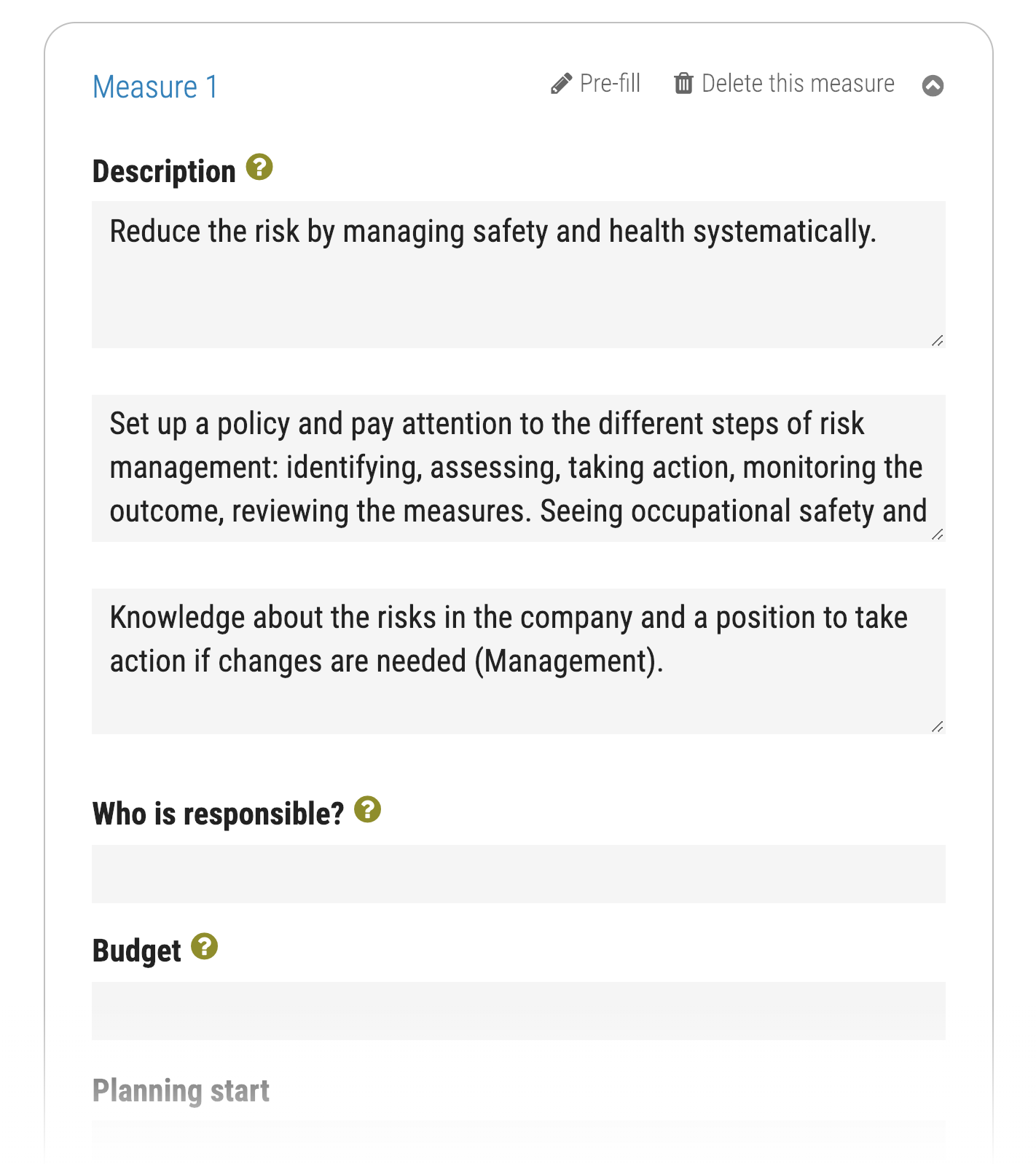Click the resize handle of the 'Knowledge about the risks' box

tap(937, 726)
